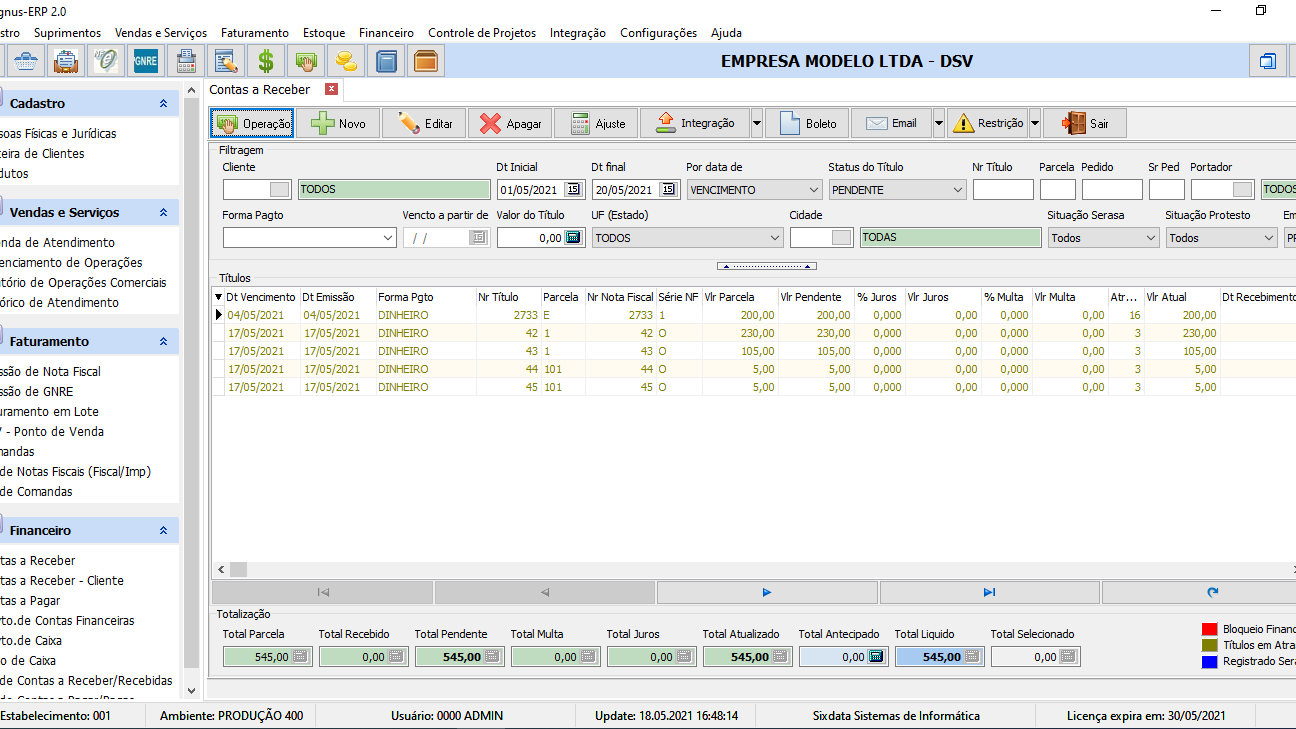This screenshot has width=1296, height=729.
Task: Click the Cidade lookup button
Action: click(842, 238)
